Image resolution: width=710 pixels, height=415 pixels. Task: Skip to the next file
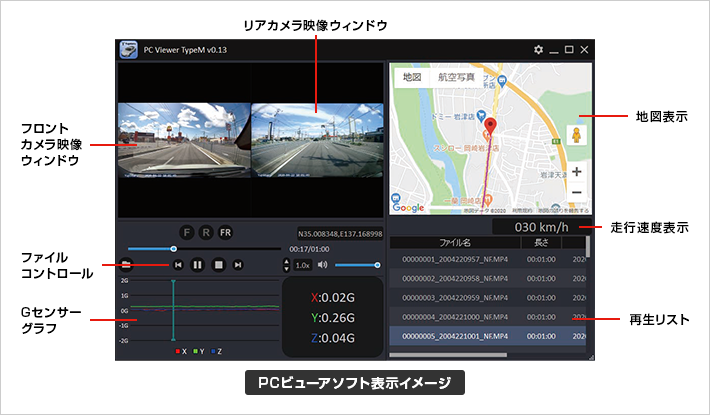(238, 265)
